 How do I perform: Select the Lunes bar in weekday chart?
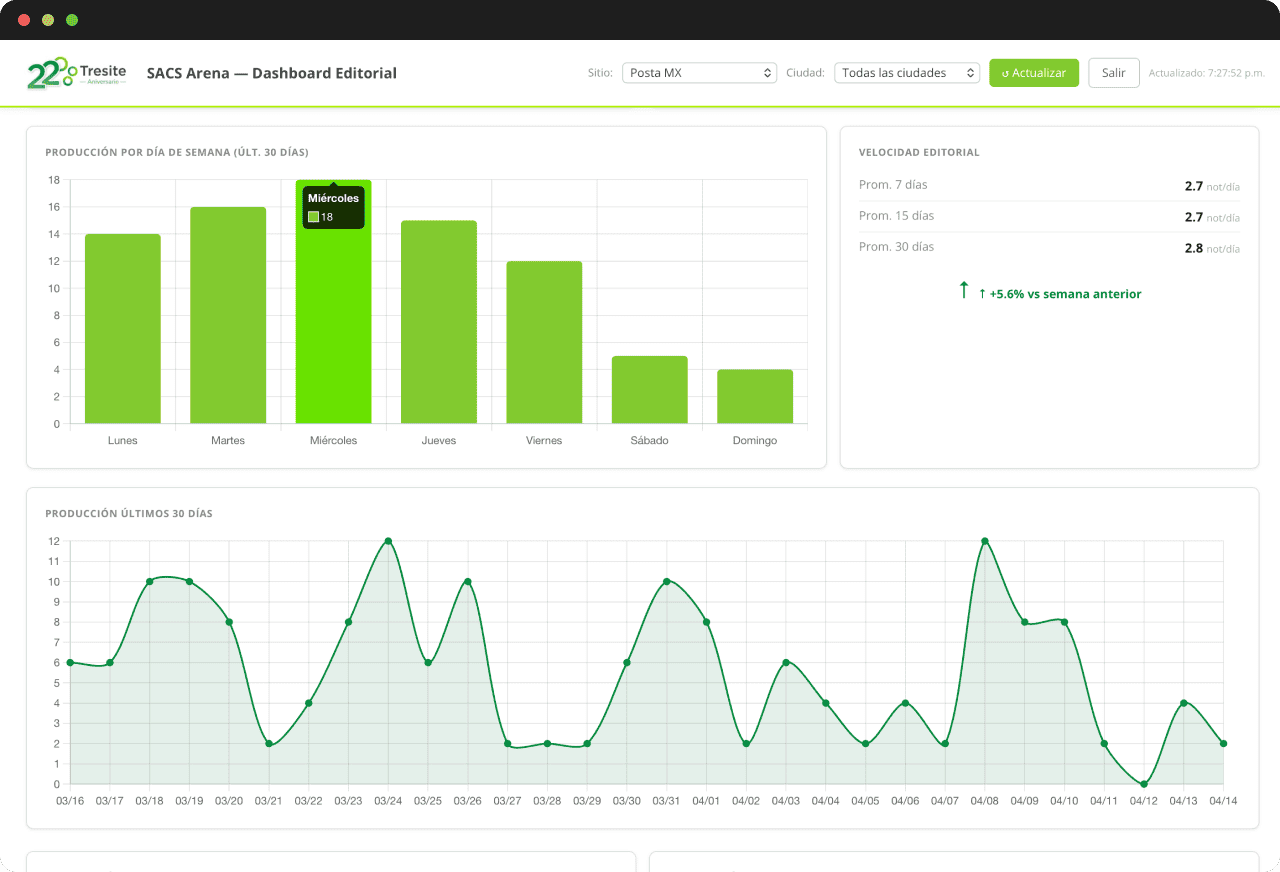[x=123, y=328]
